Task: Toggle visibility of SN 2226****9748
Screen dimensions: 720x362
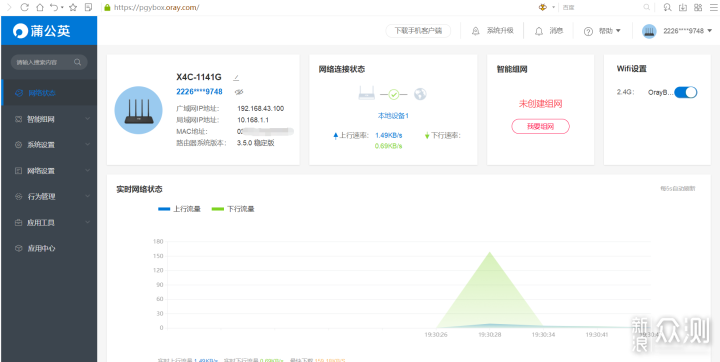Action: point(239,92)
